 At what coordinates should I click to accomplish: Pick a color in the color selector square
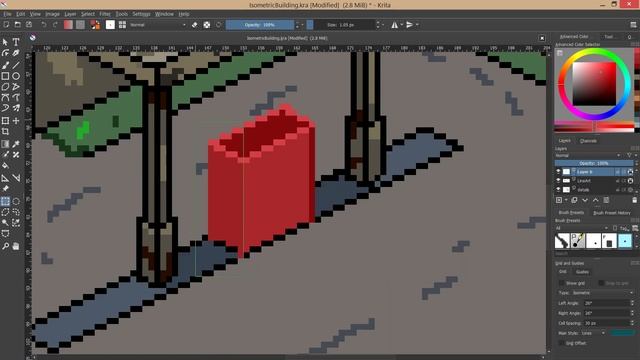point(594,84)
